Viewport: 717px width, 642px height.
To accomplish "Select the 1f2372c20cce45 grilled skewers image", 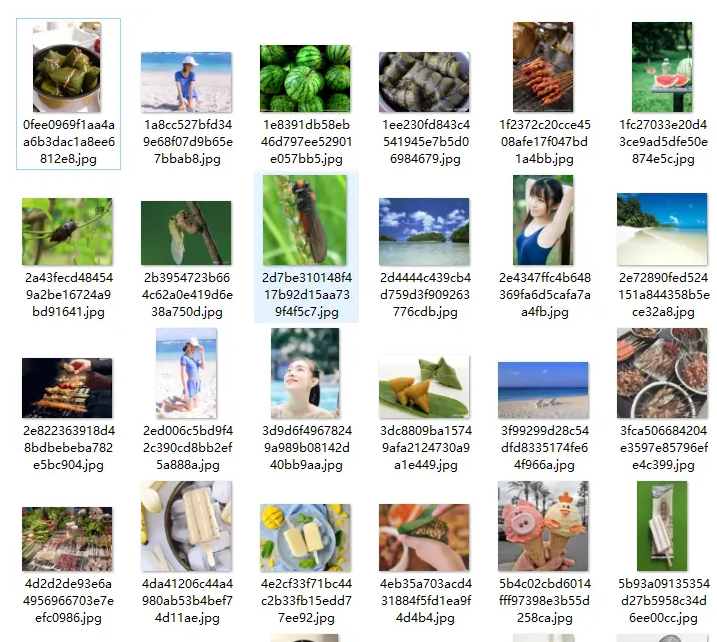I will (x=543, y=67).
